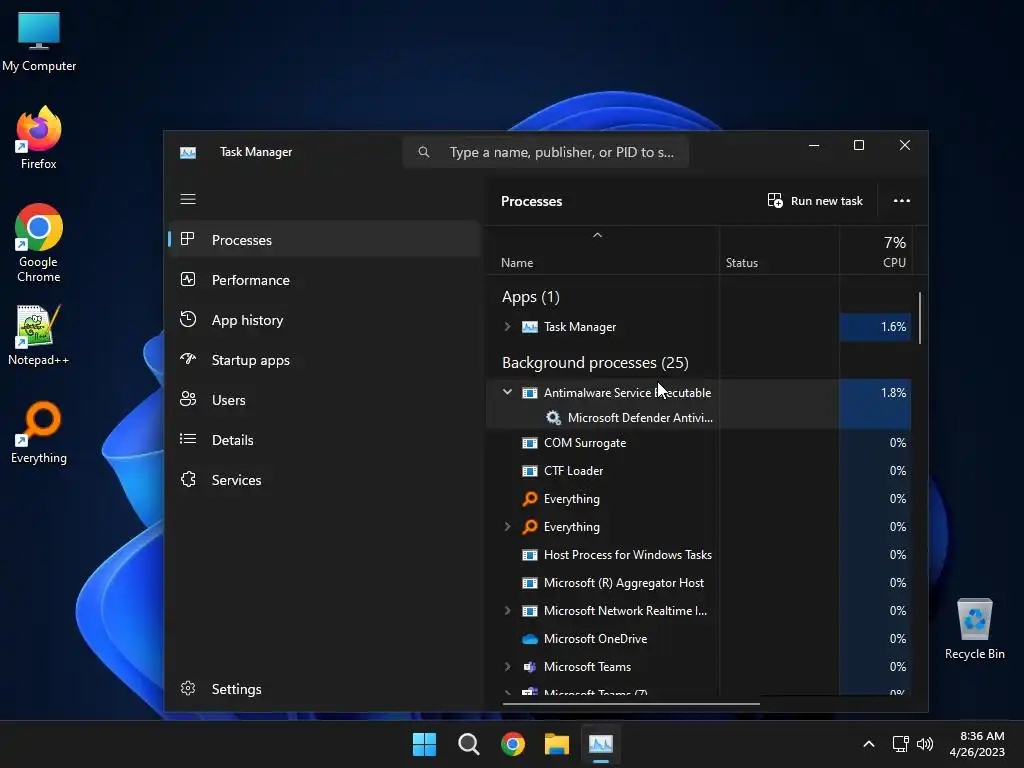Viewport: 1024px width, 768px height.
Task: Select the first Everything process without expander
Action: [x=699, y=499]
